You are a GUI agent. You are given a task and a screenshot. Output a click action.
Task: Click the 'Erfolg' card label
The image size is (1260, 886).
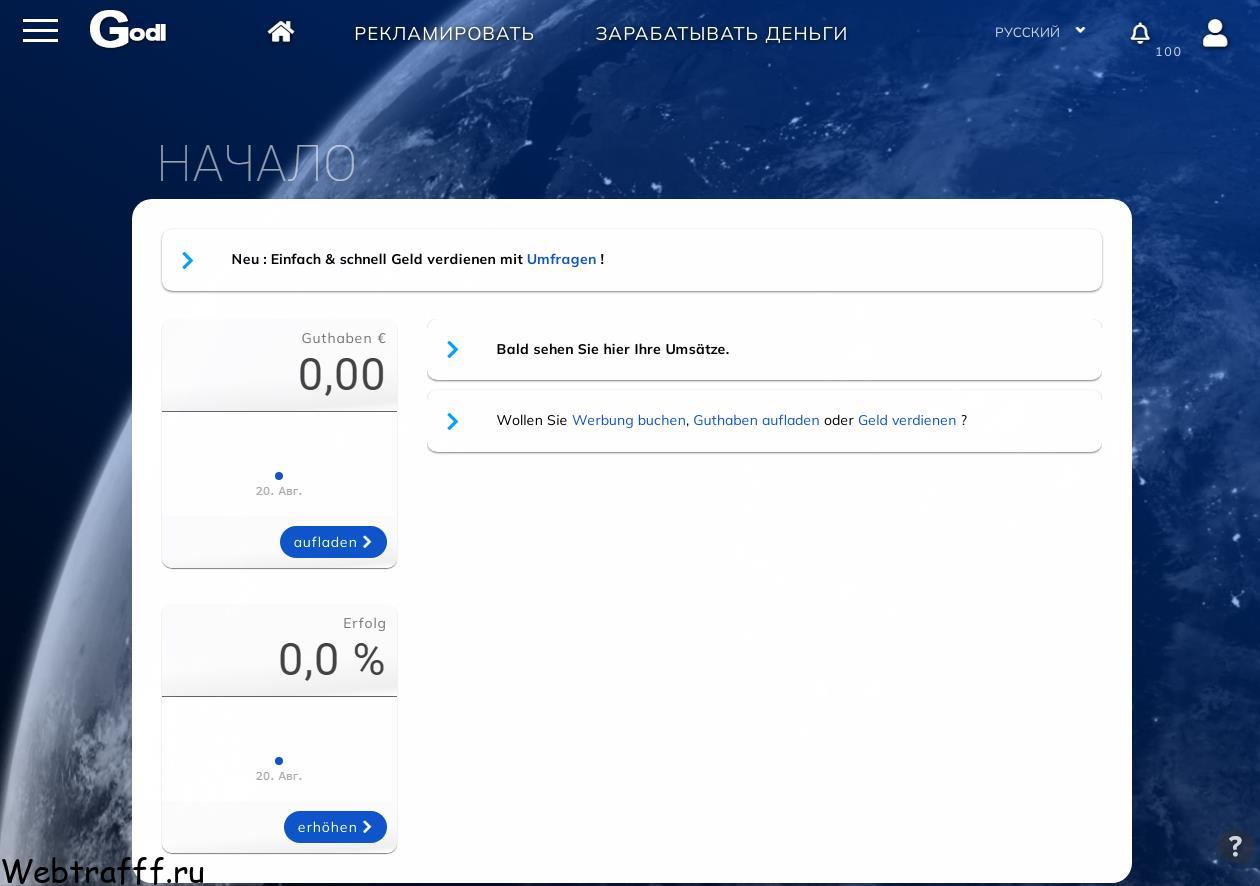click(x=364, y=623)
